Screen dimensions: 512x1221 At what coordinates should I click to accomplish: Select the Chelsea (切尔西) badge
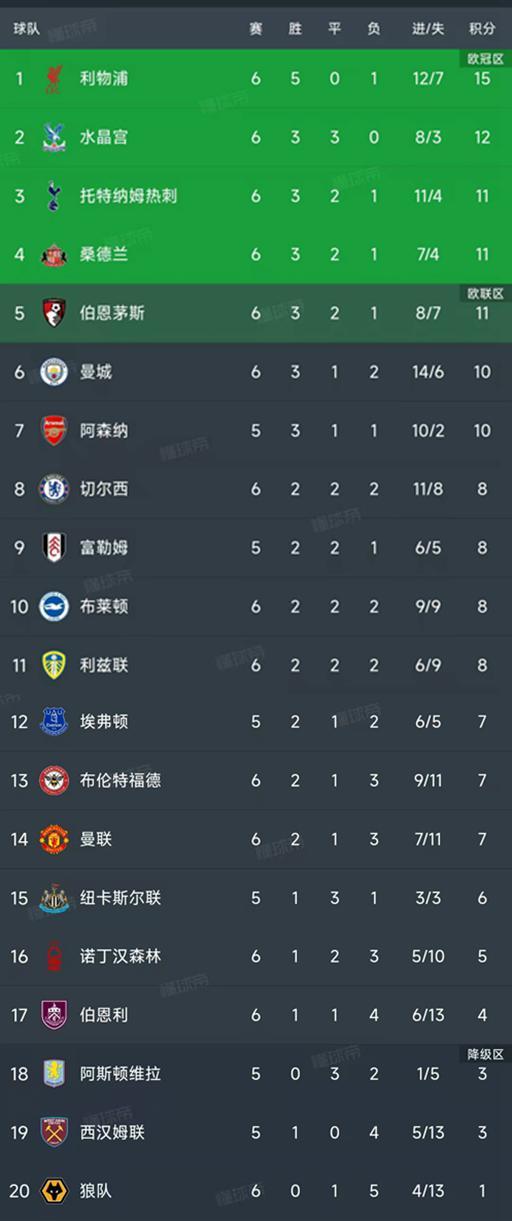pyautogui.click(x=53, y=489)
